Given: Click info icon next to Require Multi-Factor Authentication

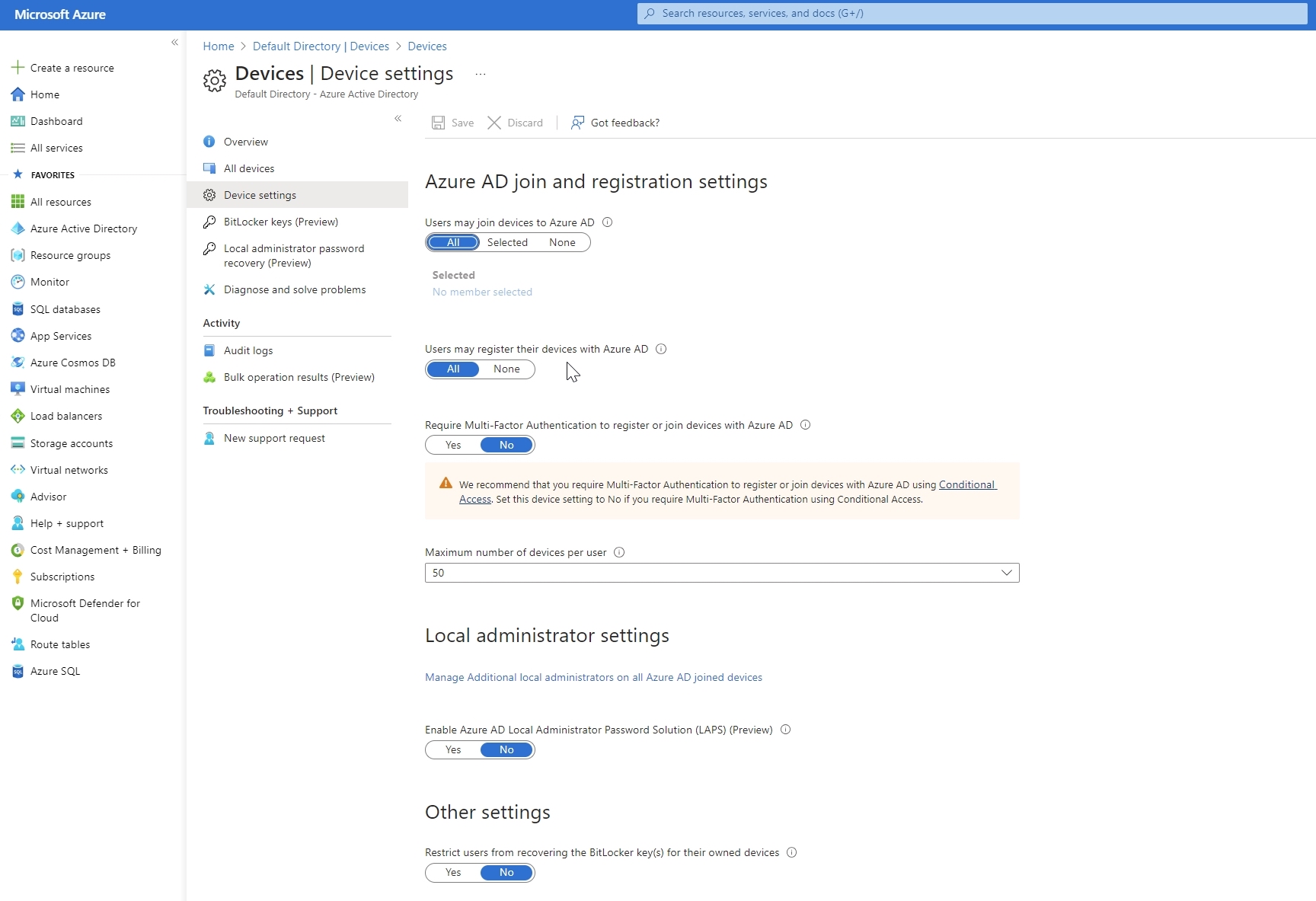Looking at the screenshot, I should point(806,425).
